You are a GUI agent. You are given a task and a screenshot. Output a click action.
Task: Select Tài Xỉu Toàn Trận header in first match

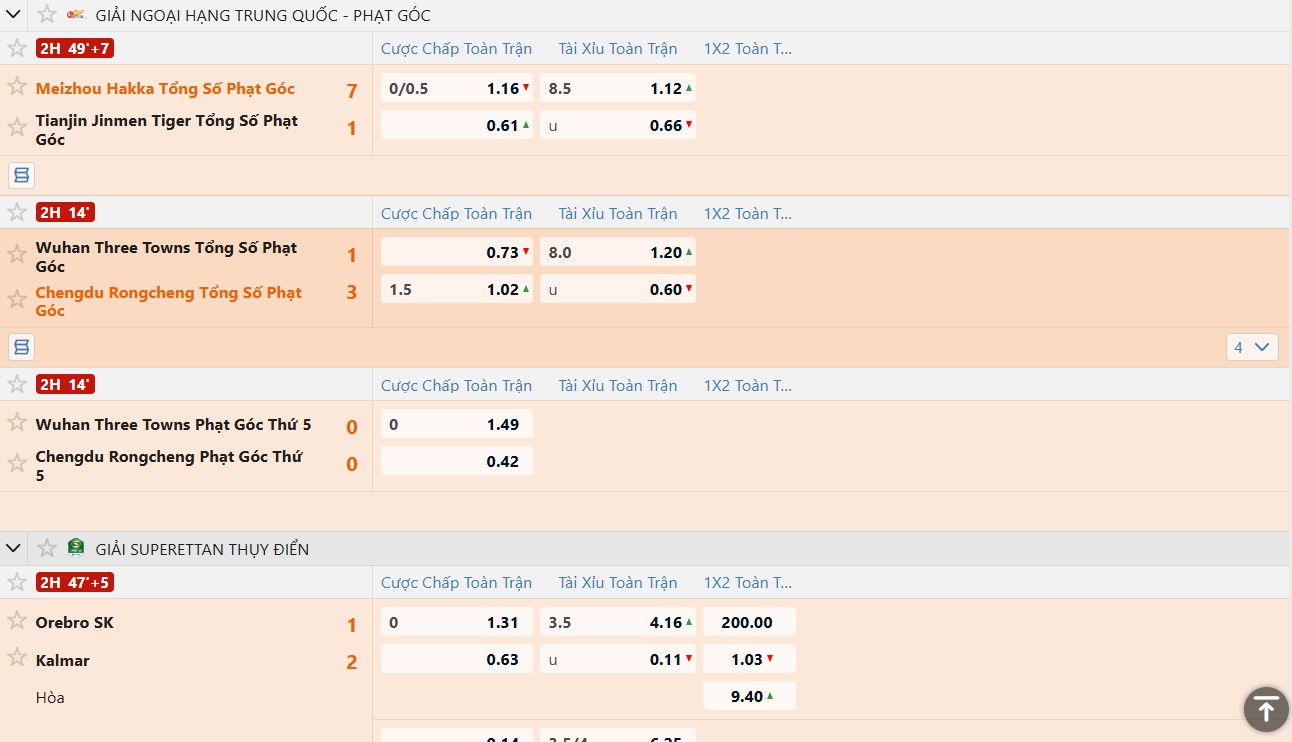[x=617, y=48]
